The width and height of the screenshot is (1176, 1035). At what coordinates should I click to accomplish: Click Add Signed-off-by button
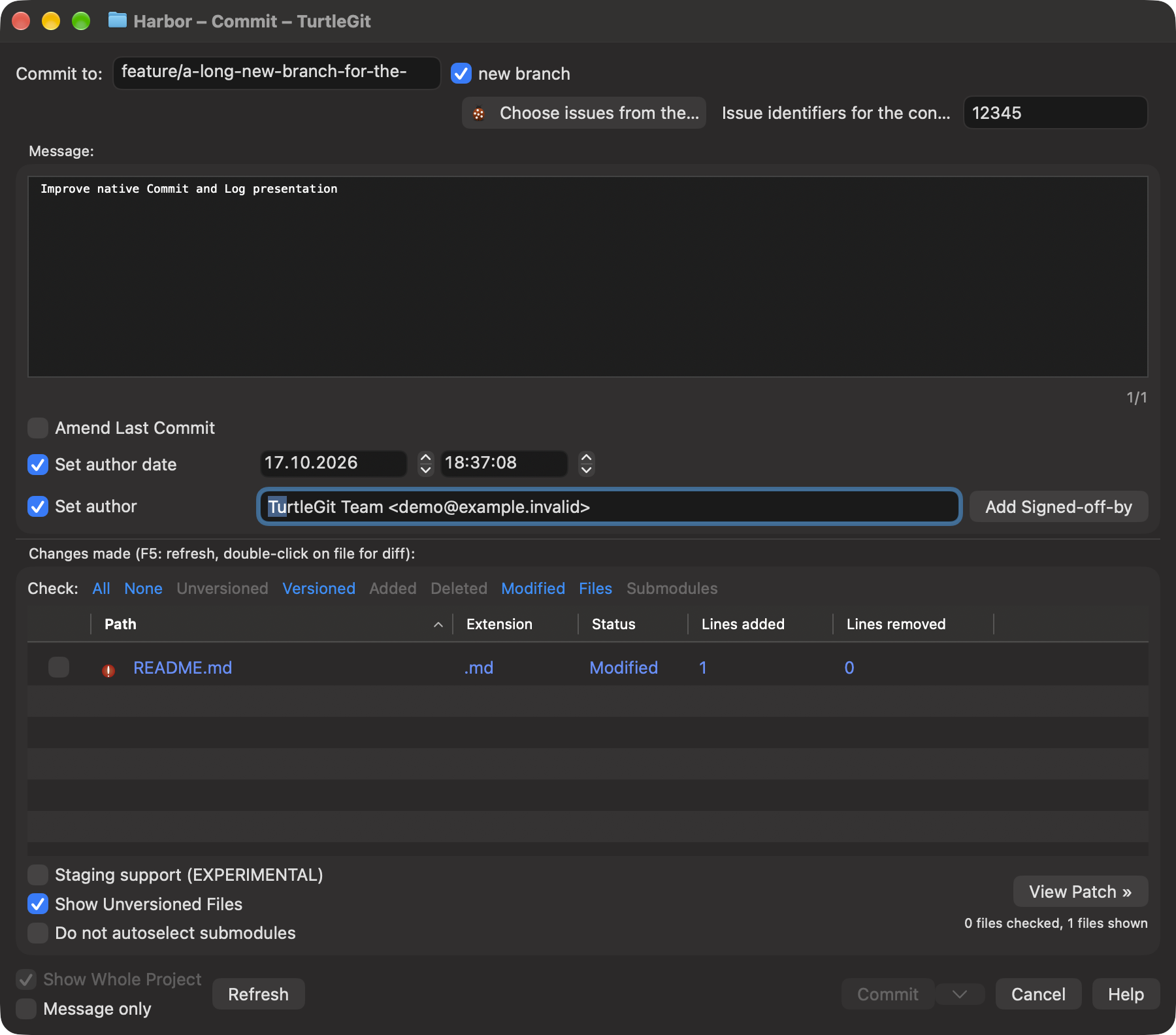[1058, 506]
